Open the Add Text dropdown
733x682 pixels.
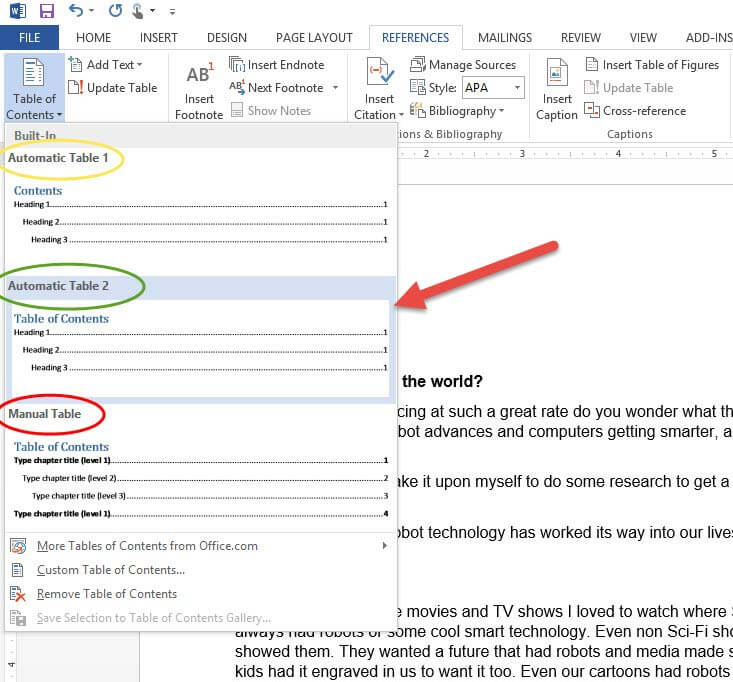[x=106, y=65]
